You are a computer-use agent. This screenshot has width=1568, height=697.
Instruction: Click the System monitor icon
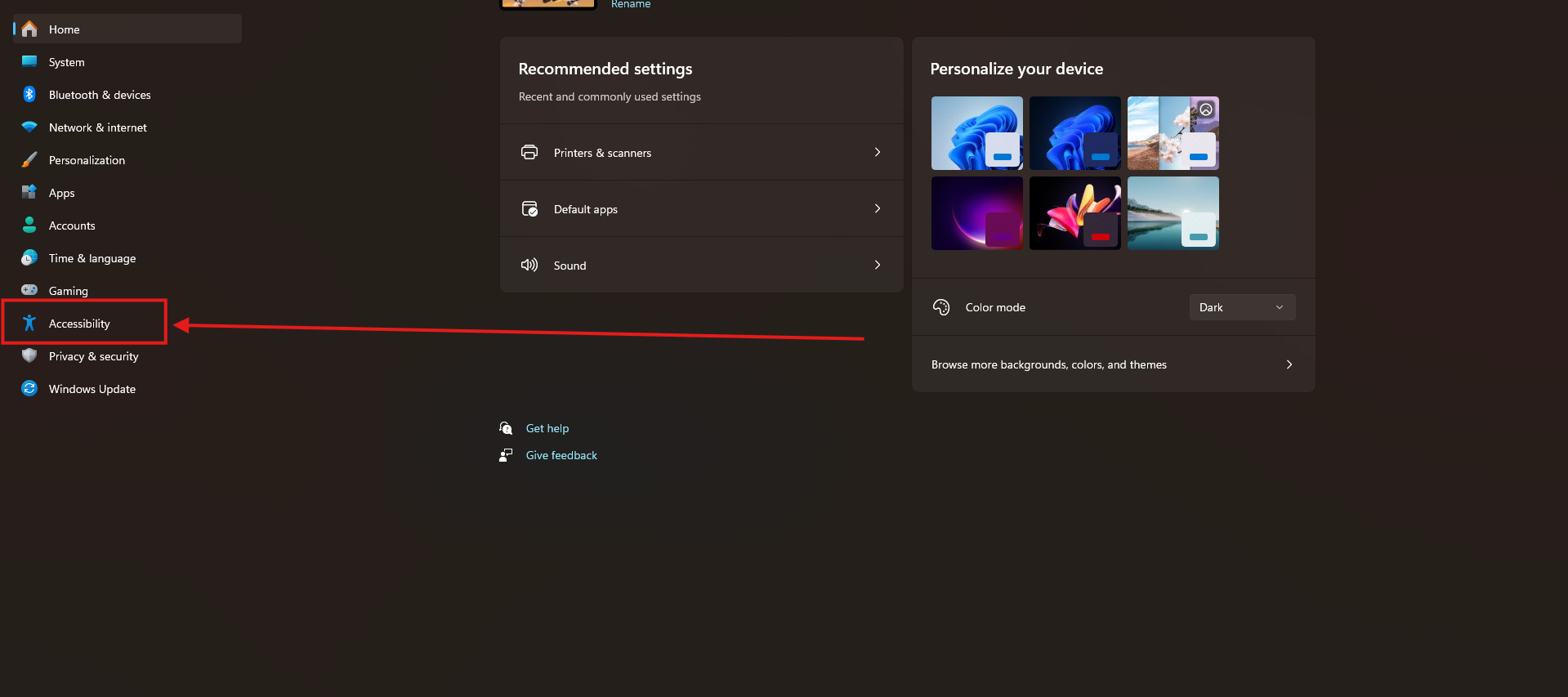click(x=29, y=61)
